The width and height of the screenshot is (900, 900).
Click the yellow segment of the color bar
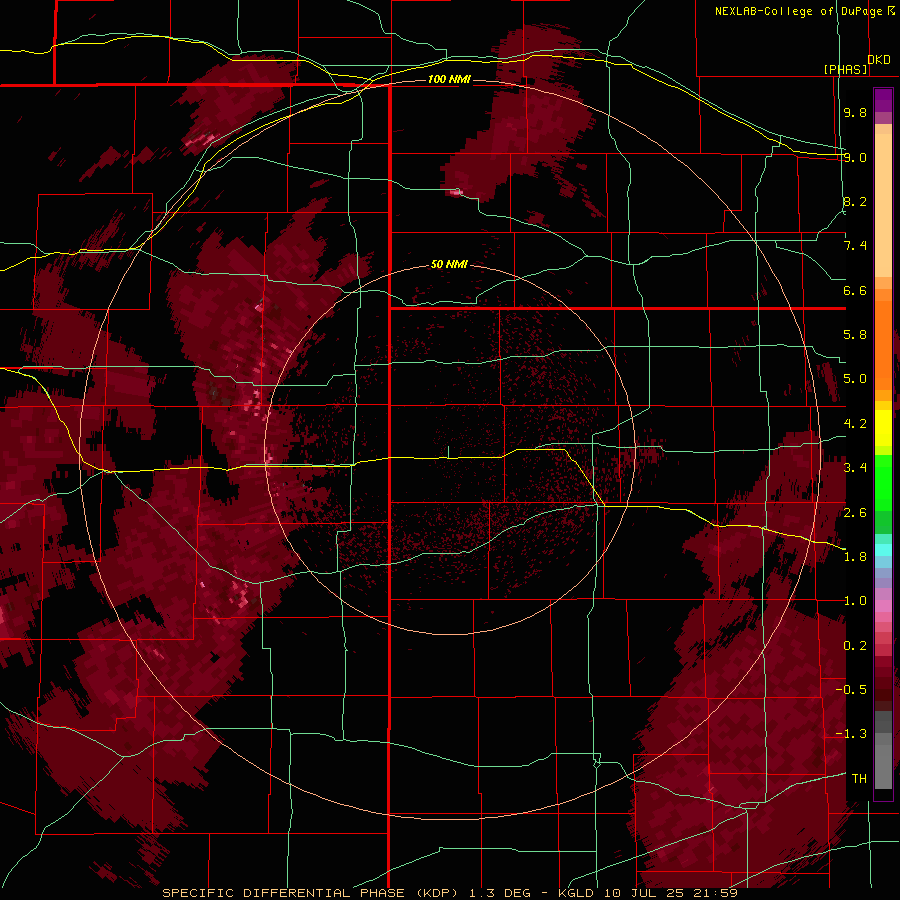click(883, 428)
